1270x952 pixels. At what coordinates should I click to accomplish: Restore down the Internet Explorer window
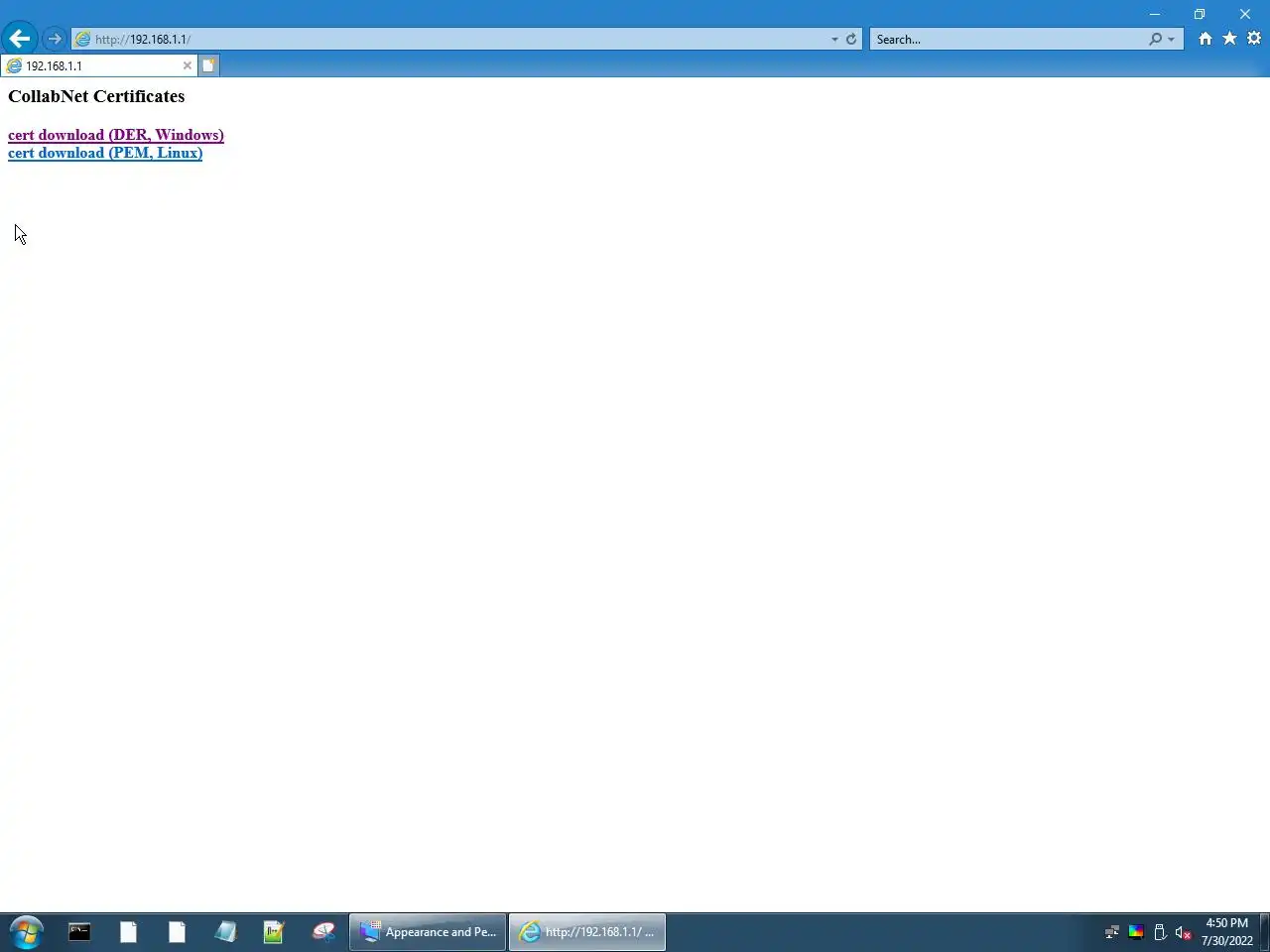[1200, 14]
